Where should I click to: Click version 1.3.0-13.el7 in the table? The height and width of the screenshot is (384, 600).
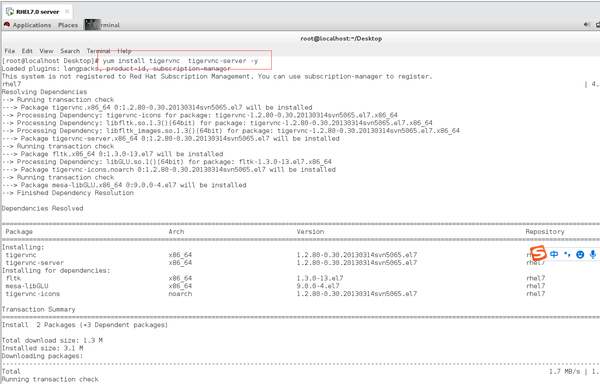pyautogui.click(x=320, y=278)
